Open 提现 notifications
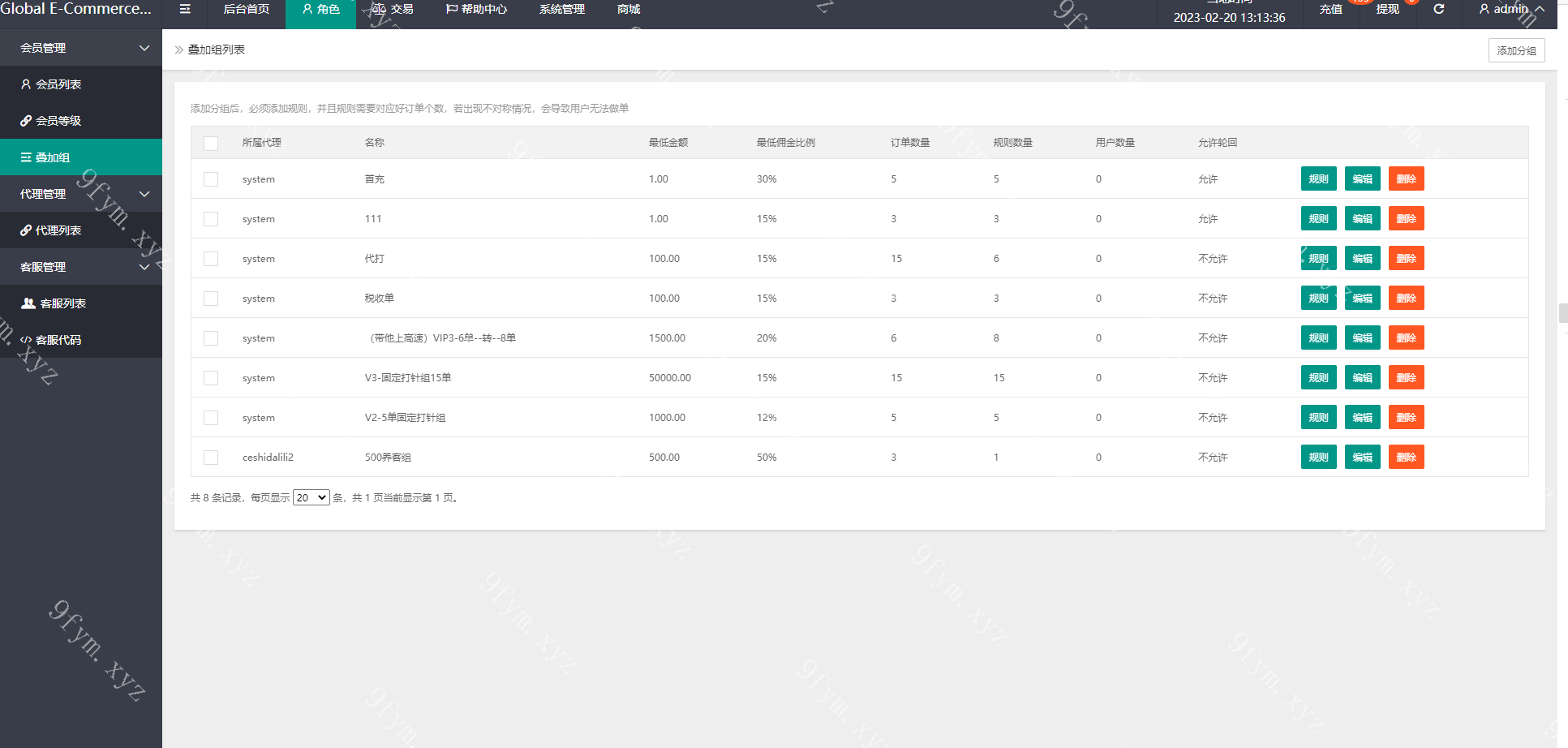Viewport: 1568px width, 748px height. [x=1387, y=9]
